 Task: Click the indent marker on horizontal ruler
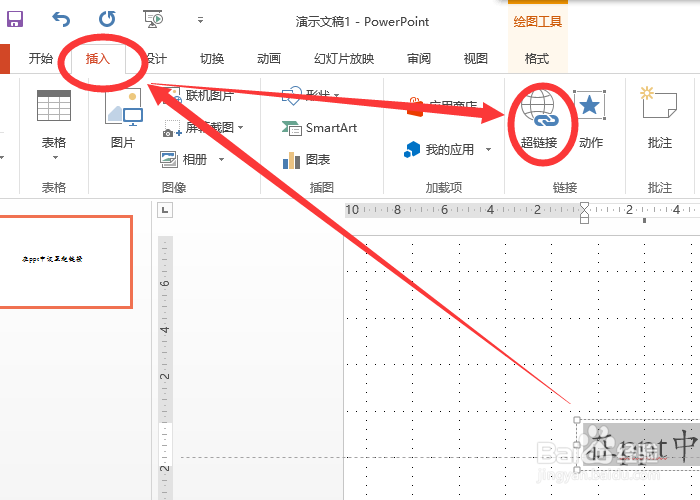coord(584,212)
